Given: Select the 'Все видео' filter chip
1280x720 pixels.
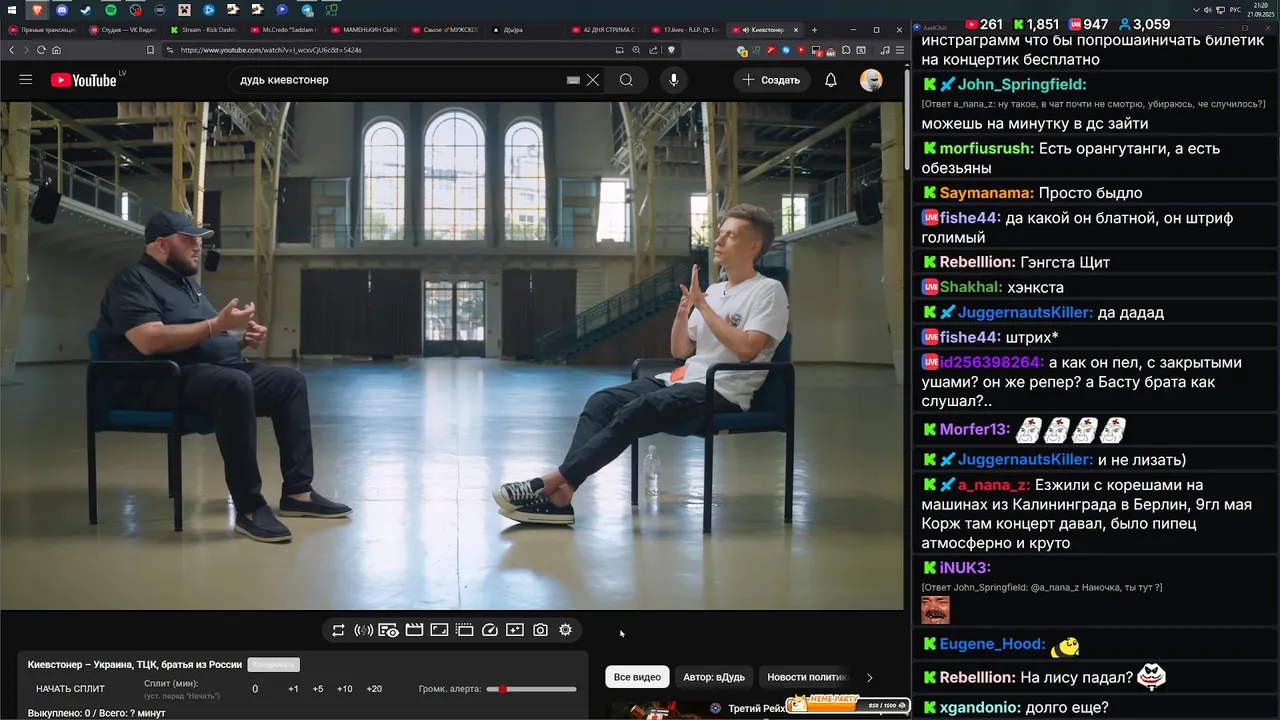Looking at the screenshot, I should (637, 677).
